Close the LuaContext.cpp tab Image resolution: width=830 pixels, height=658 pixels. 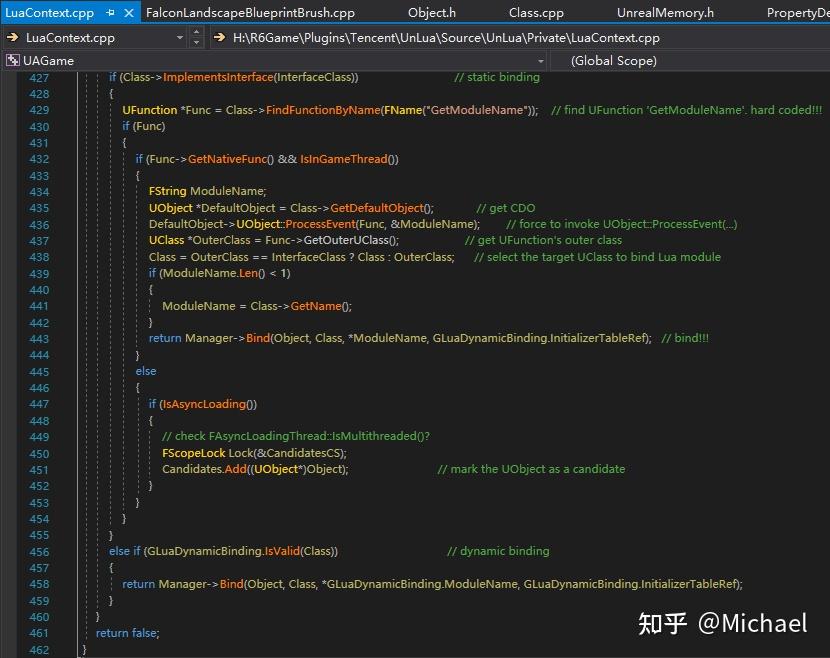tap(129, 13)
